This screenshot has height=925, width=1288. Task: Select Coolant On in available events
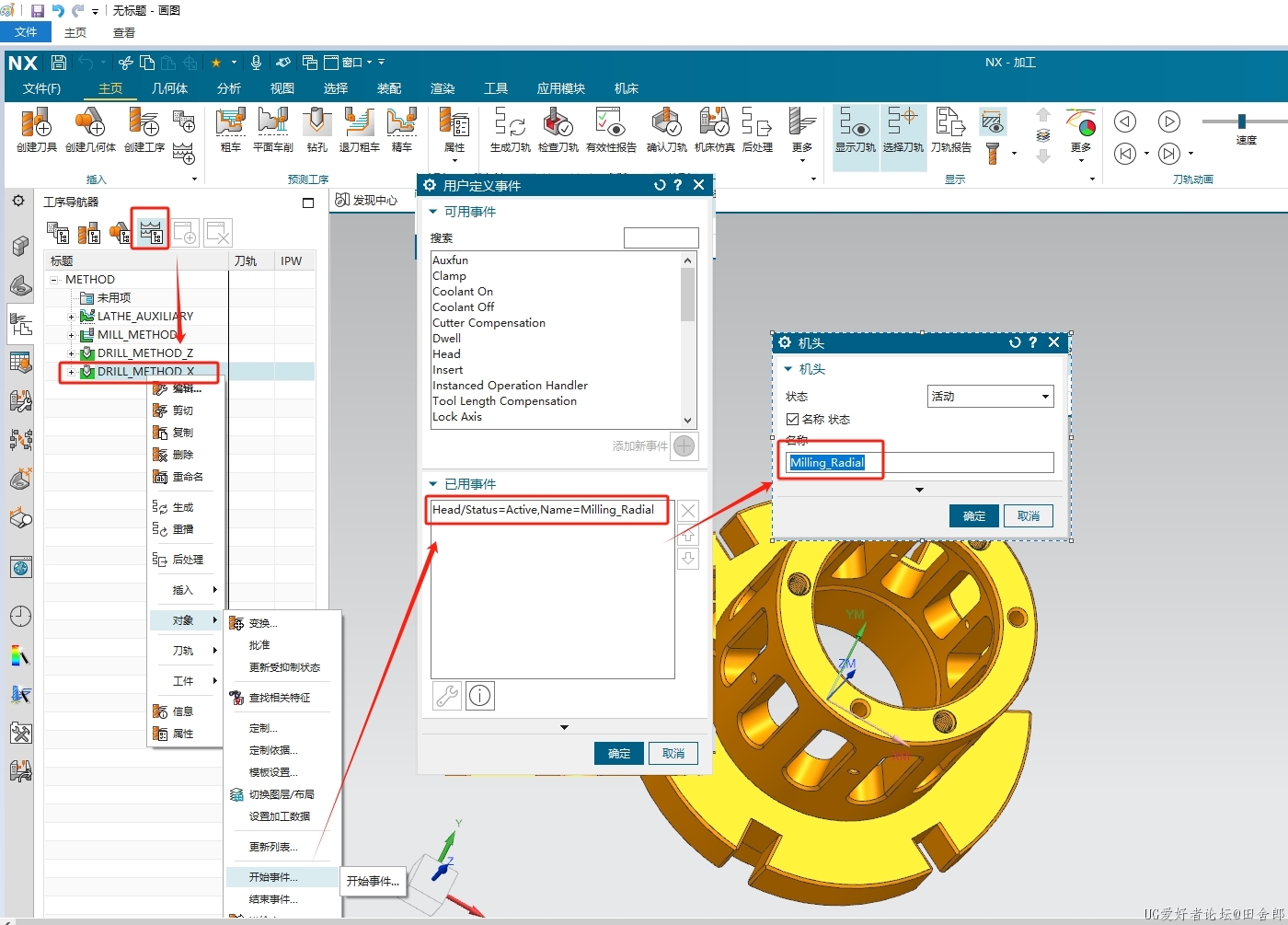tap(463, 292)
